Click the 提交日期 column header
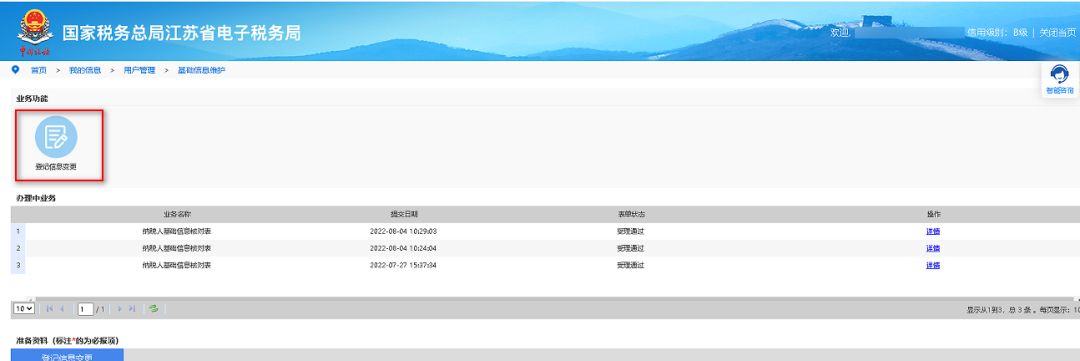Screen dimensions: 1080x361 (404, 214)
